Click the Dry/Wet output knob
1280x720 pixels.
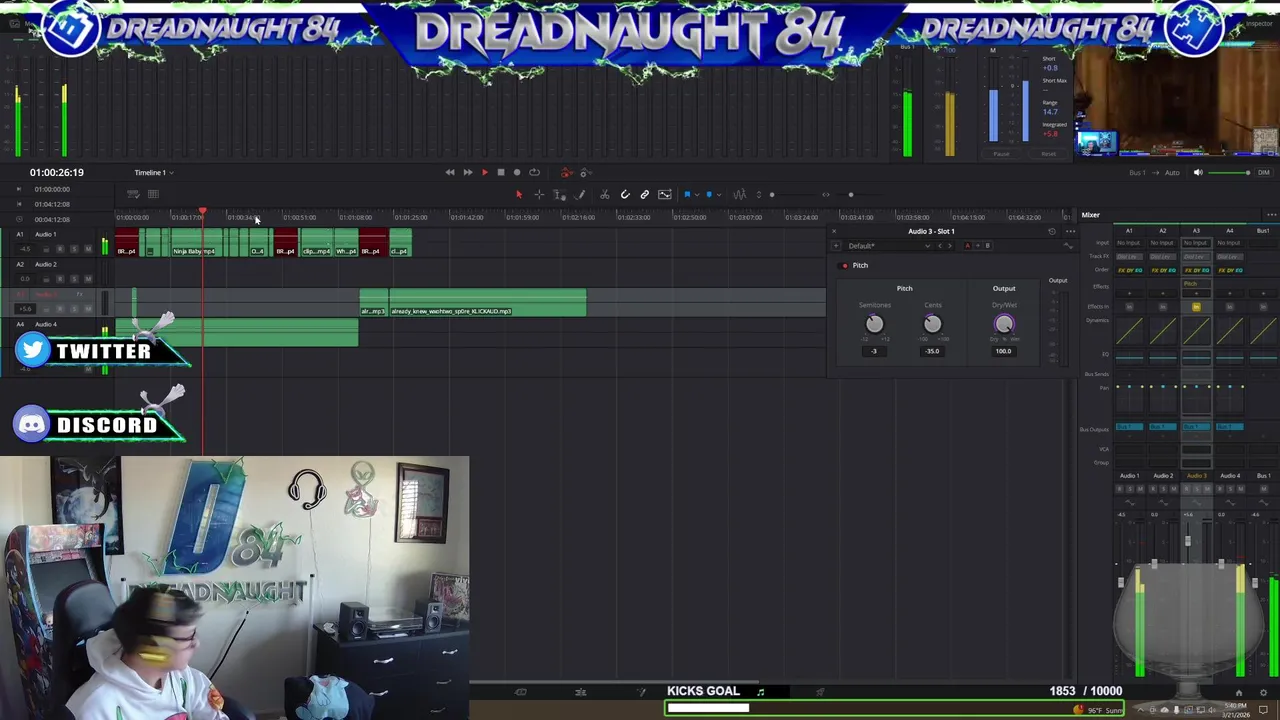click(1003, 324)
